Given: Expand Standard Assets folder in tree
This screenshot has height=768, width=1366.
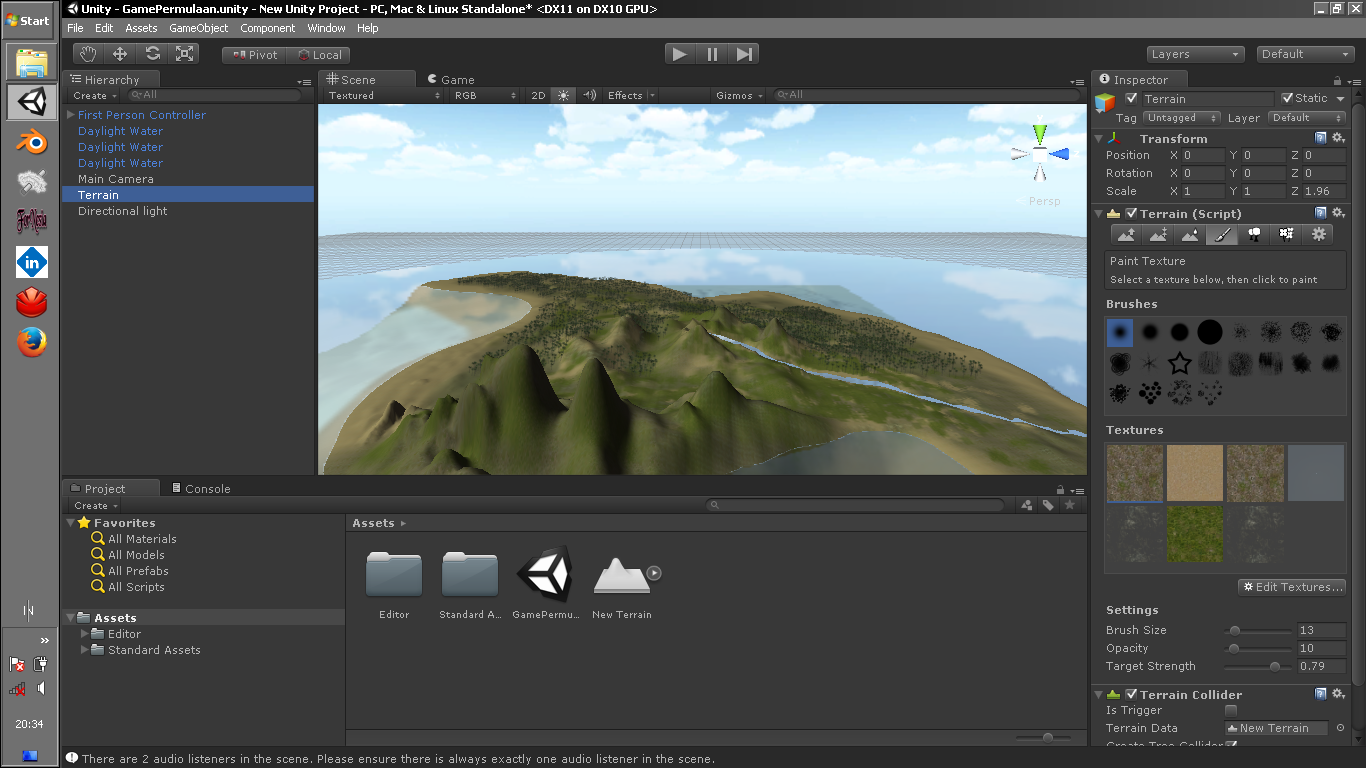Looking at the screenshot, I should click(84, 650).
